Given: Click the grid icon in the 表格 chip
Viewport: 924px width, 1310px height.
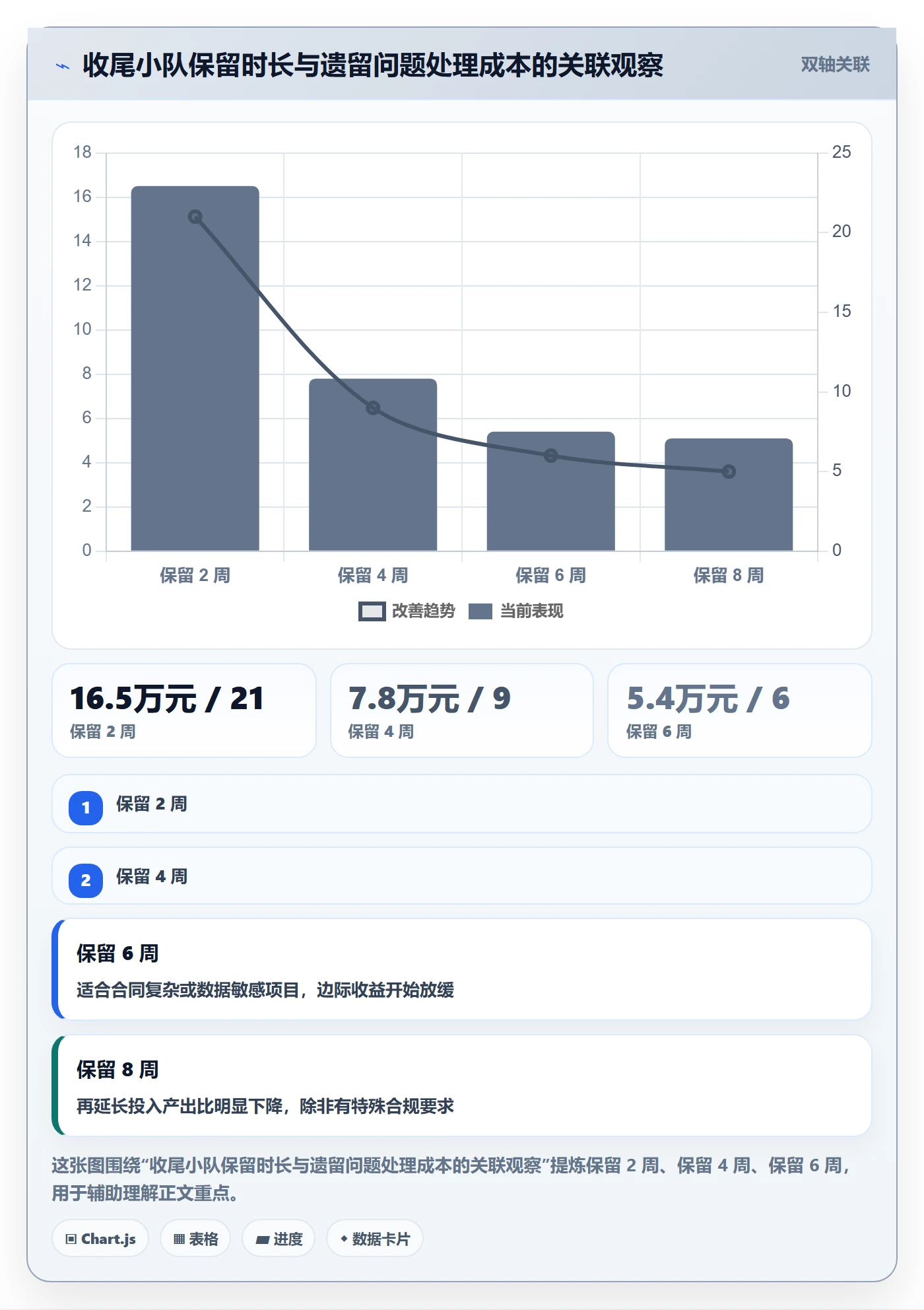Looking at the screenshot, I should point(179,1239).
